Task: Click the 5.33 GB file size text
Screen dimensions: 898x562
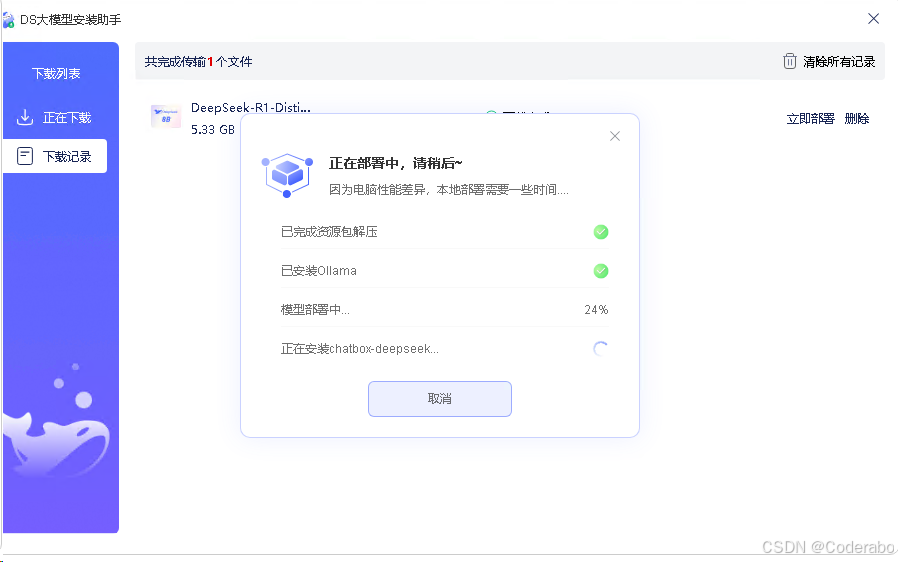Action: [213, 130]
